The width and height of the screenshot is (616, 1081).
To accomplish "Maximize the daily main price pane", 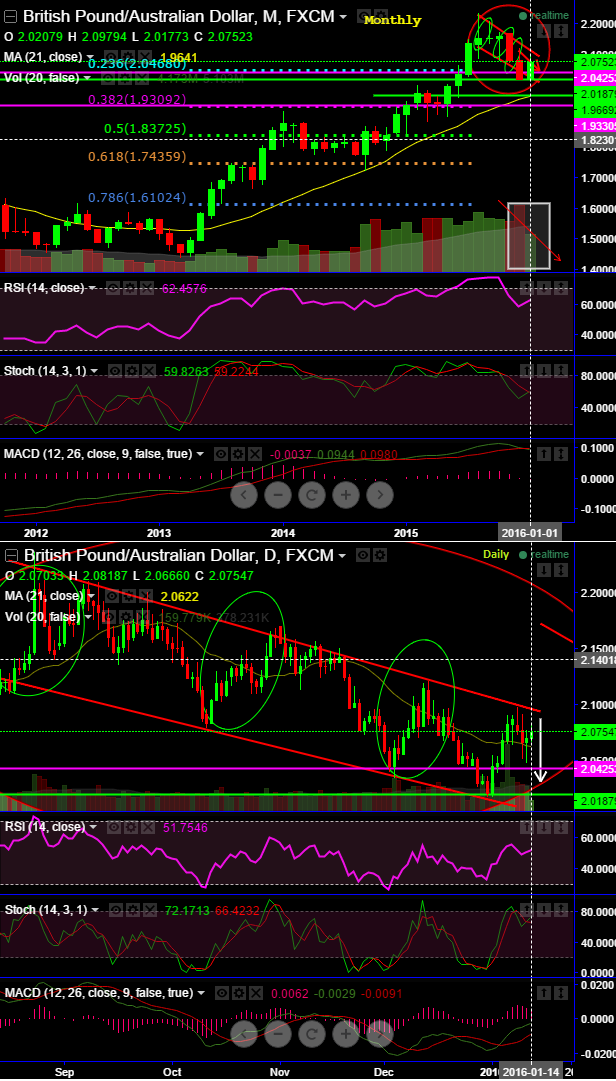I will tap(561, 570).
